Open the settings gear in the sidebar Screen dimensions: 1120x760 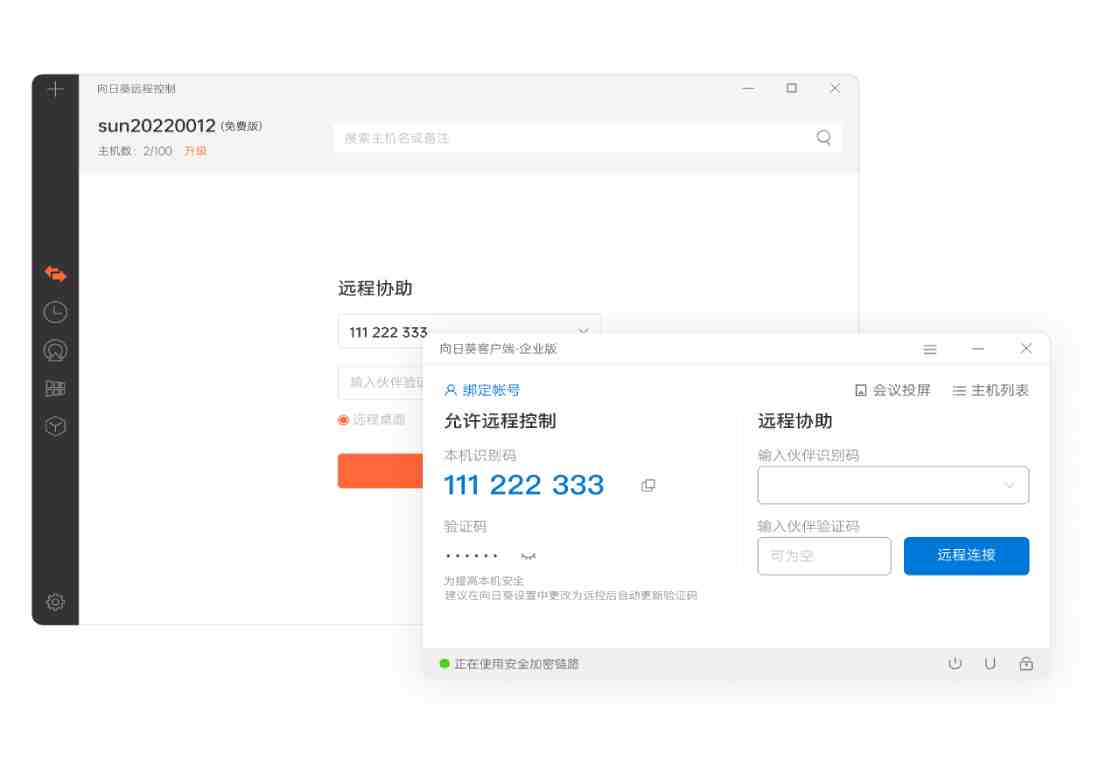point(55,602)
